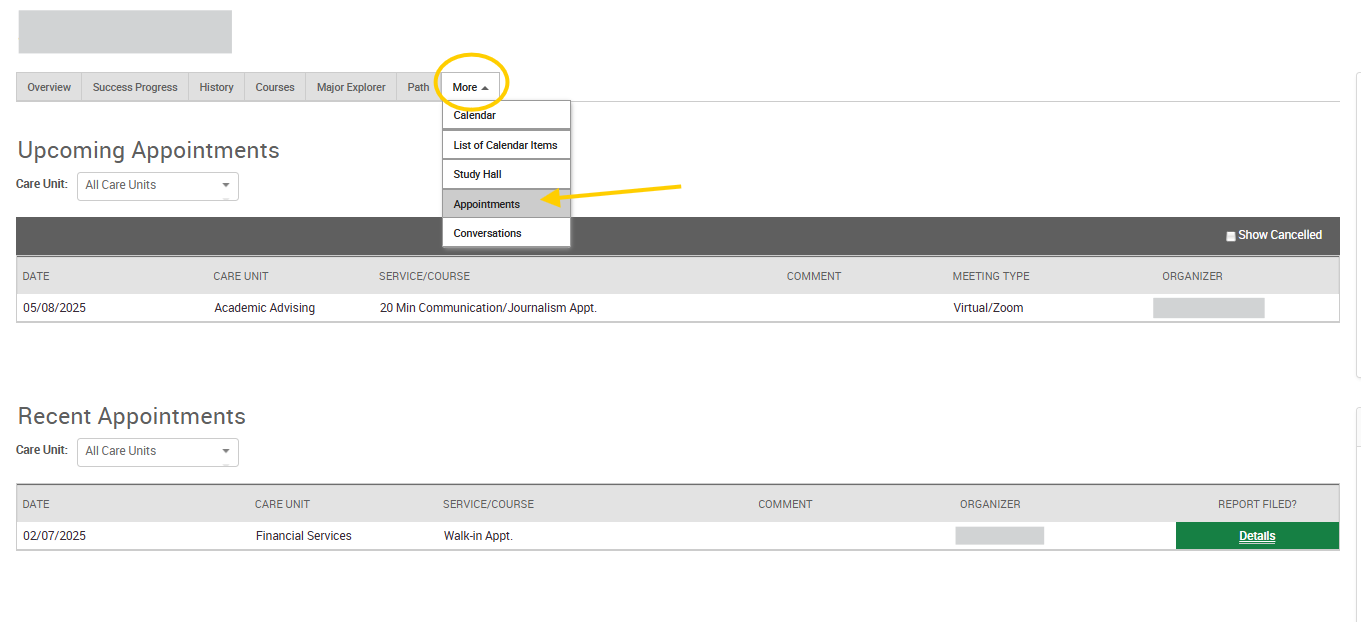Expand Care Unit dropdown under Upcoming Appointments
Screen dimensions: 1361x622
(x=158, y=185)
